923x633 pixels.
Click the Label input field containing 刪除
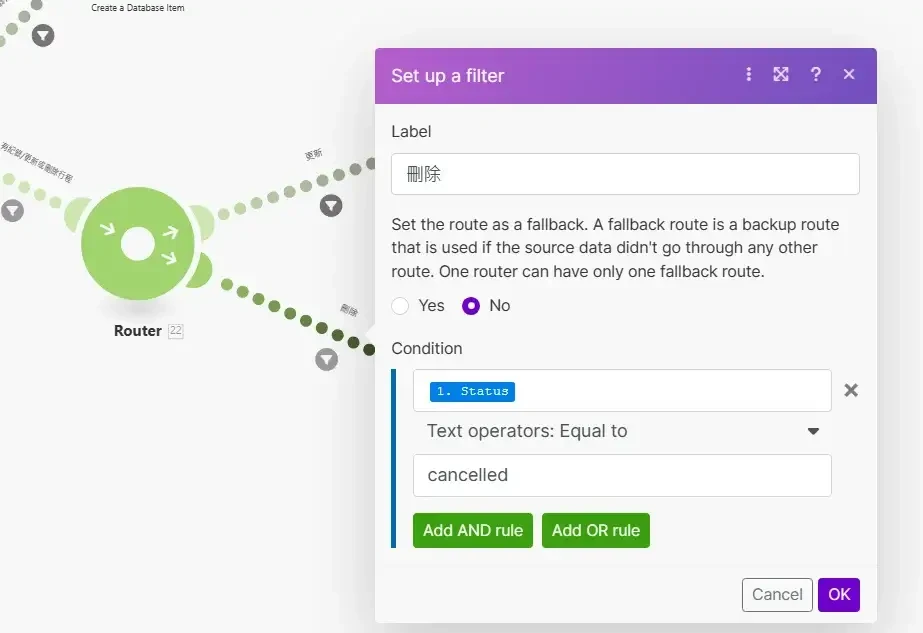(625, 174)
